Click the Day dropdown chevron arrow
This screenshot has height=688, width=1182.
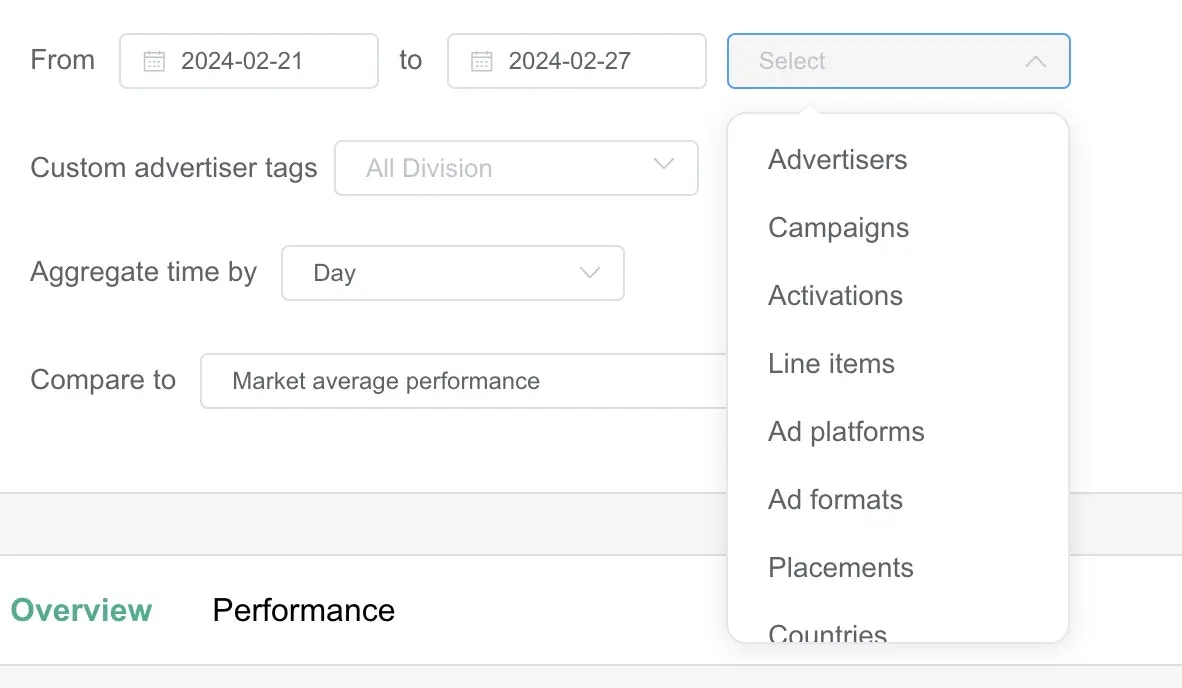point(590,272)
